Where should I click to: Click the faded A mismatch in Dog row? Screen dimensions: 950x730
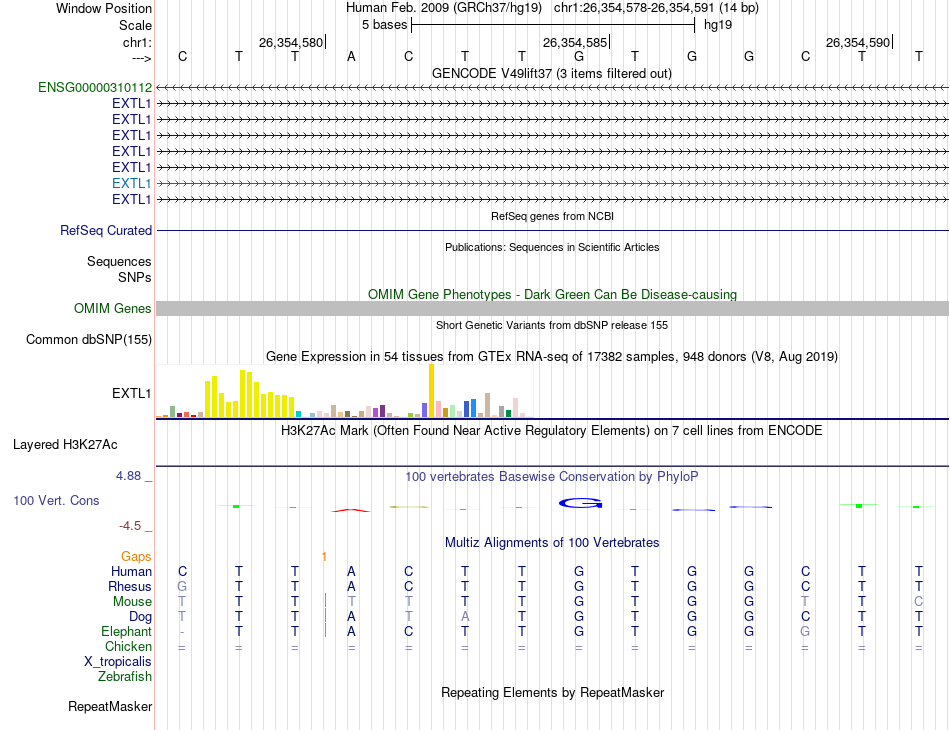pos(465,617)
